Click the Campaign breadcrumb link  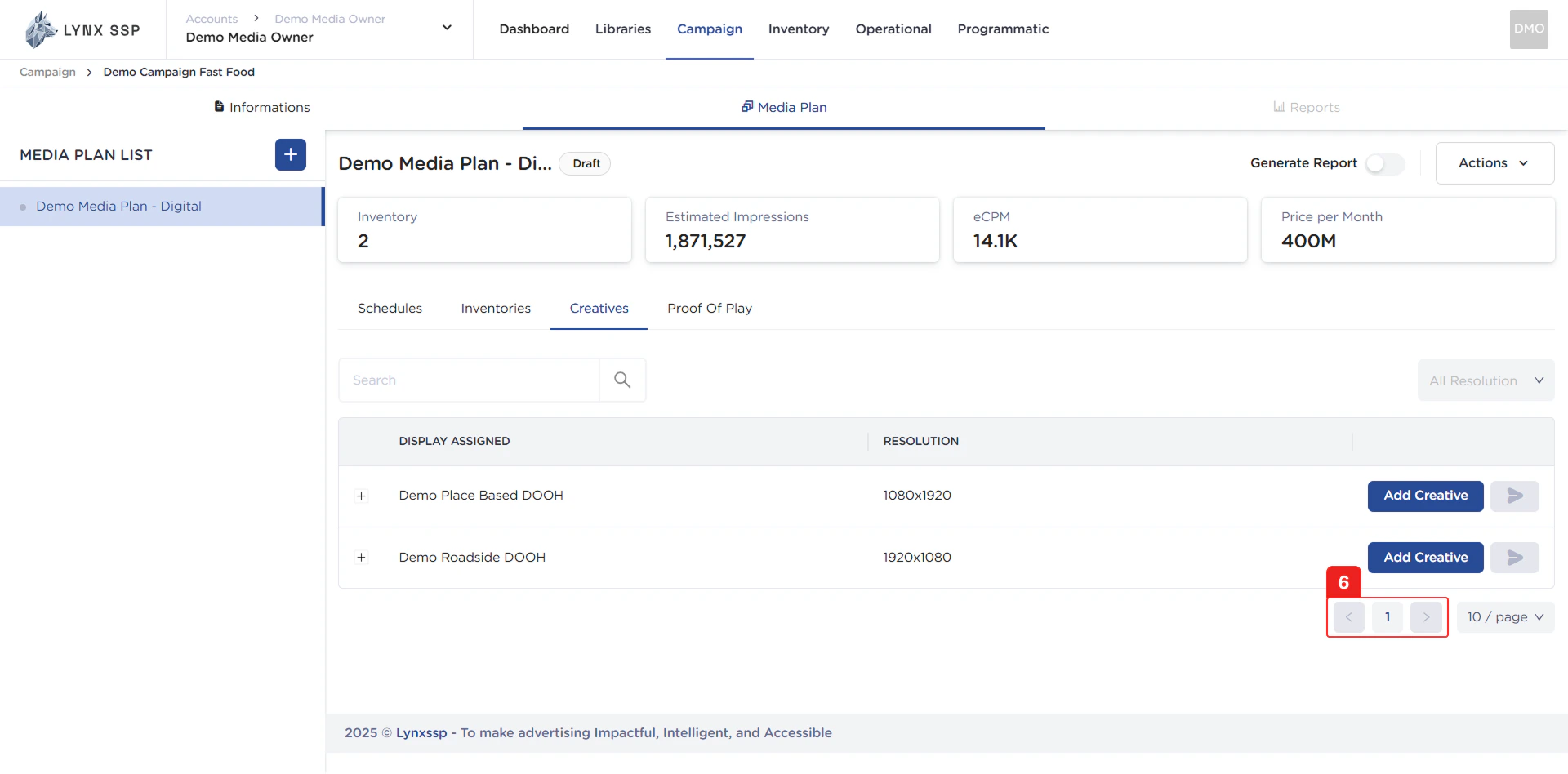click(47, 72)
